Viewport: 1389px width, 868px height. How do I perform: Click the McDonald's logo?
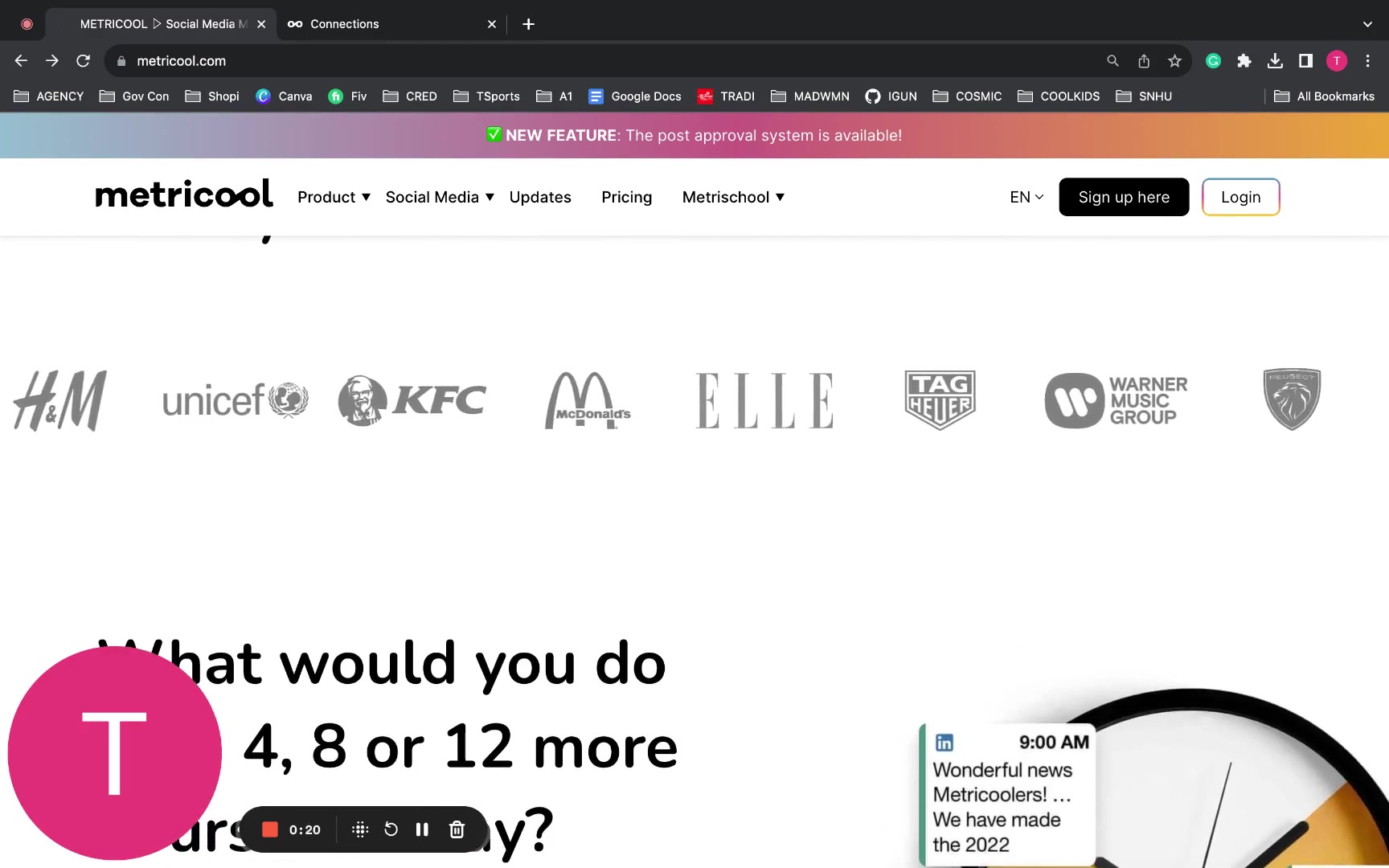(x=588, y=400)
